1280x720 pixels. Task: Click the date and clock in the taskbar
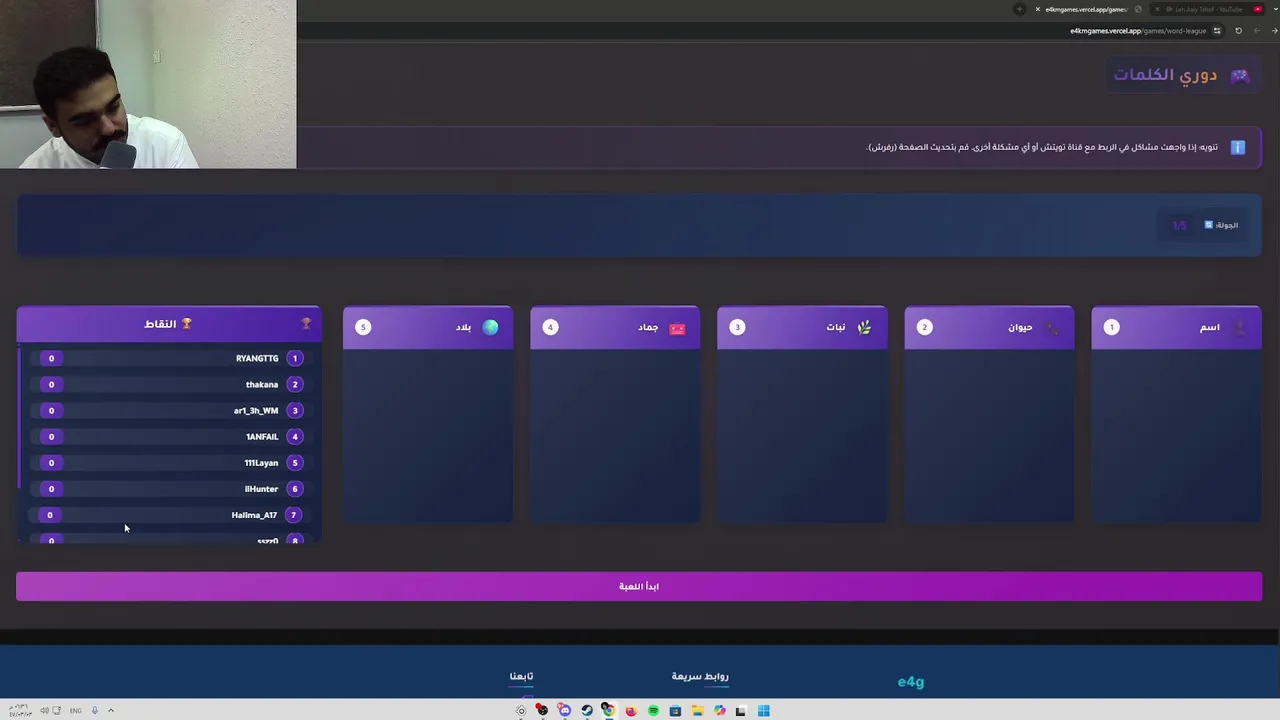click(20, 711)
